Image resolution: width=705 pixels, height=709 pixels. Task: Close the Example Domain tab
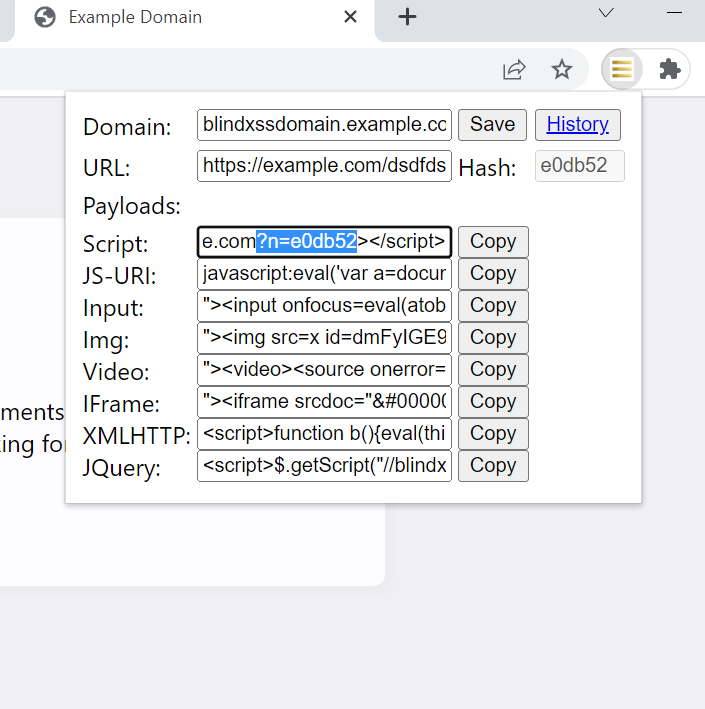point(350,17)
